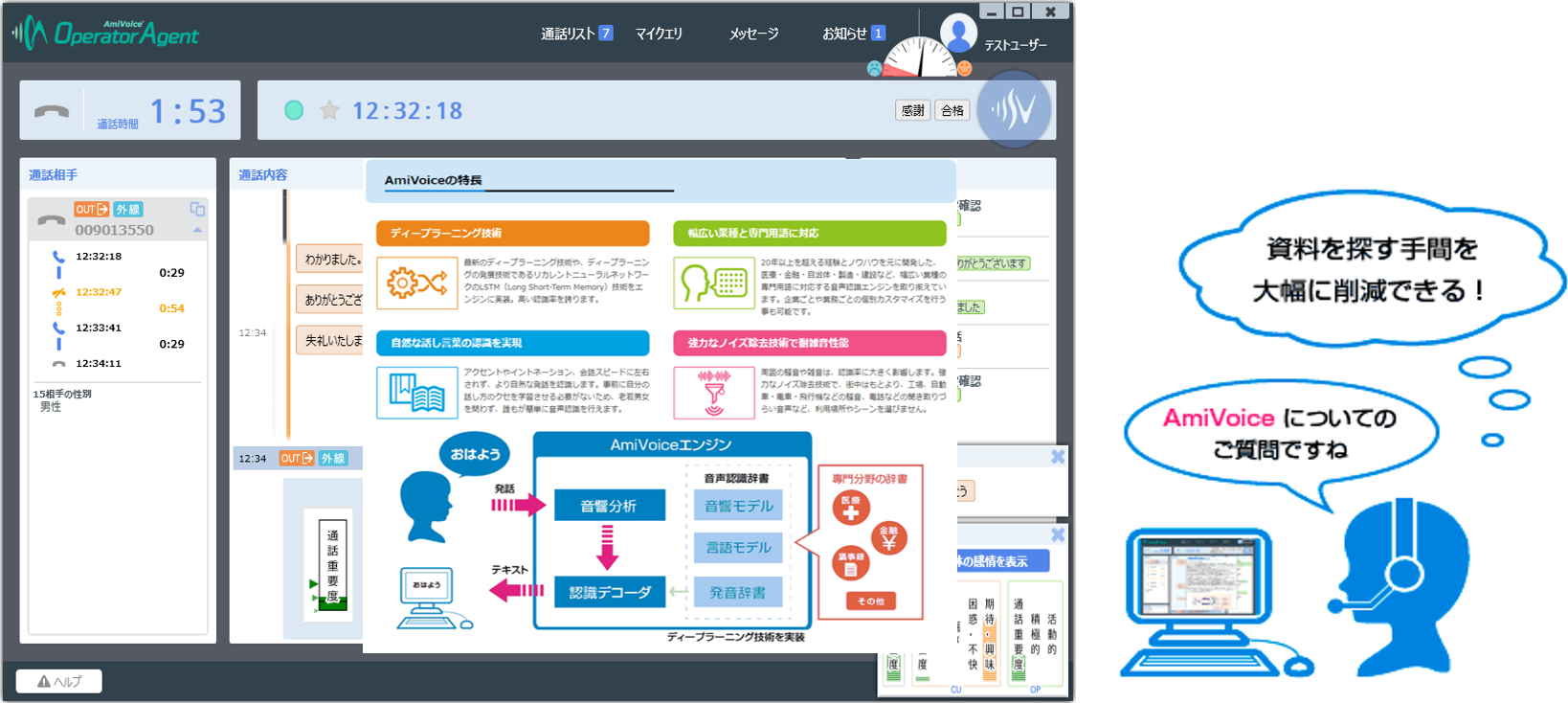
Task: Click the OUT badge in 通話相手 panel
Action: pyautogui.click(x=91, y=209)
